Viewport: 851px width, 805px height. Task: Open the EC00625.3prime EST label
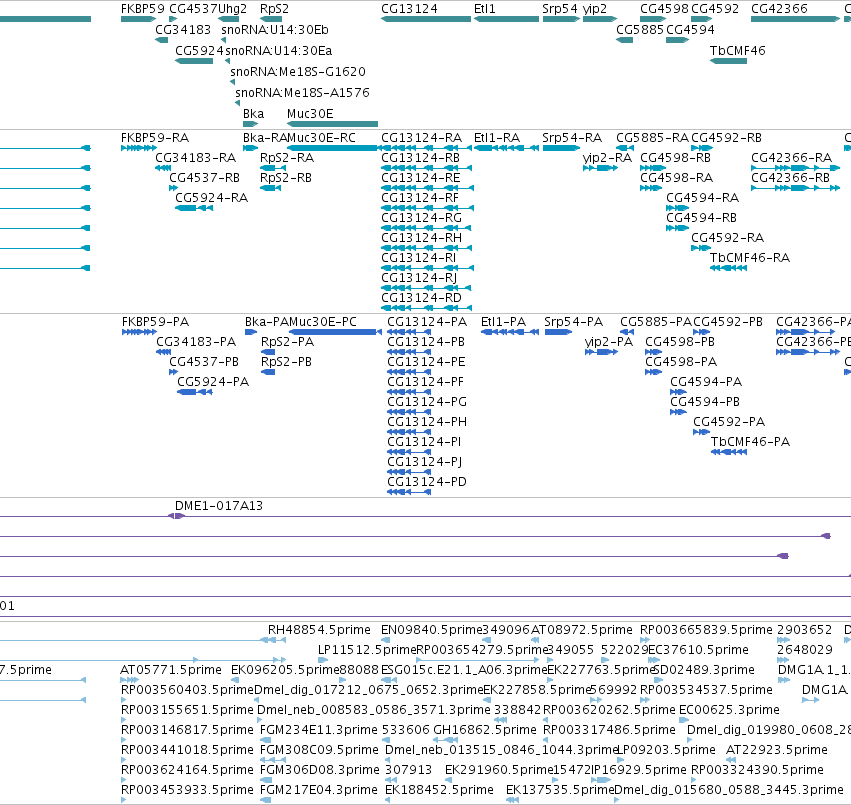[729, 710]
